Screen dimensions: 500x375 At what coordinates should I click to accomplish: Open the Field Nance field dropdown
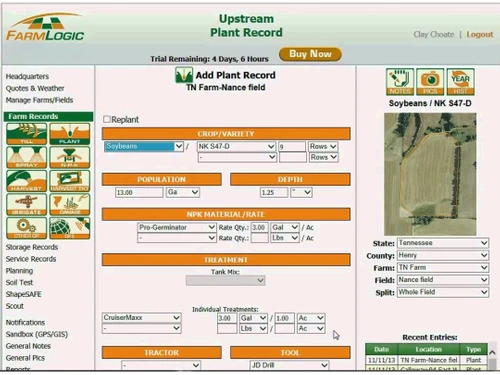click(x=443, y=280)
